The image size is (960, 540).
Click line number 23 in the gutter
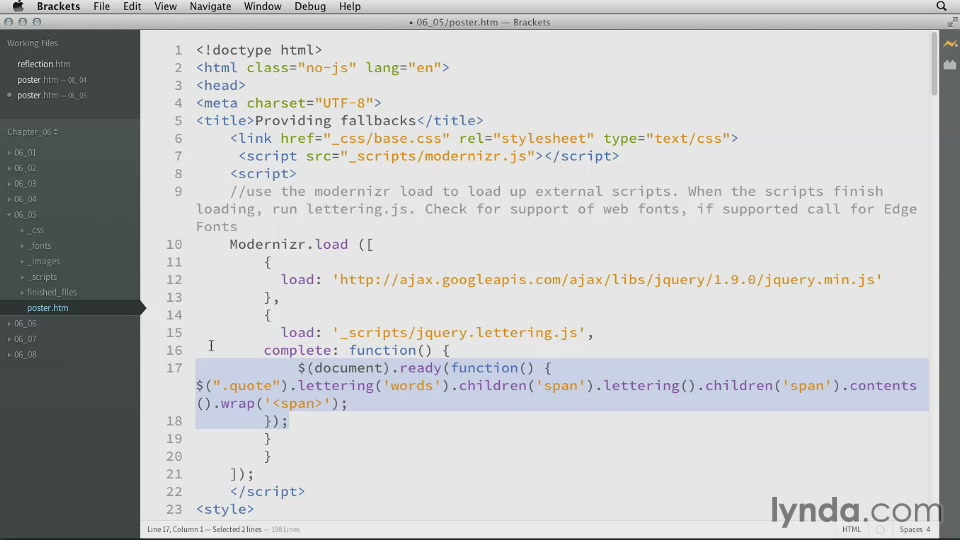174,509
